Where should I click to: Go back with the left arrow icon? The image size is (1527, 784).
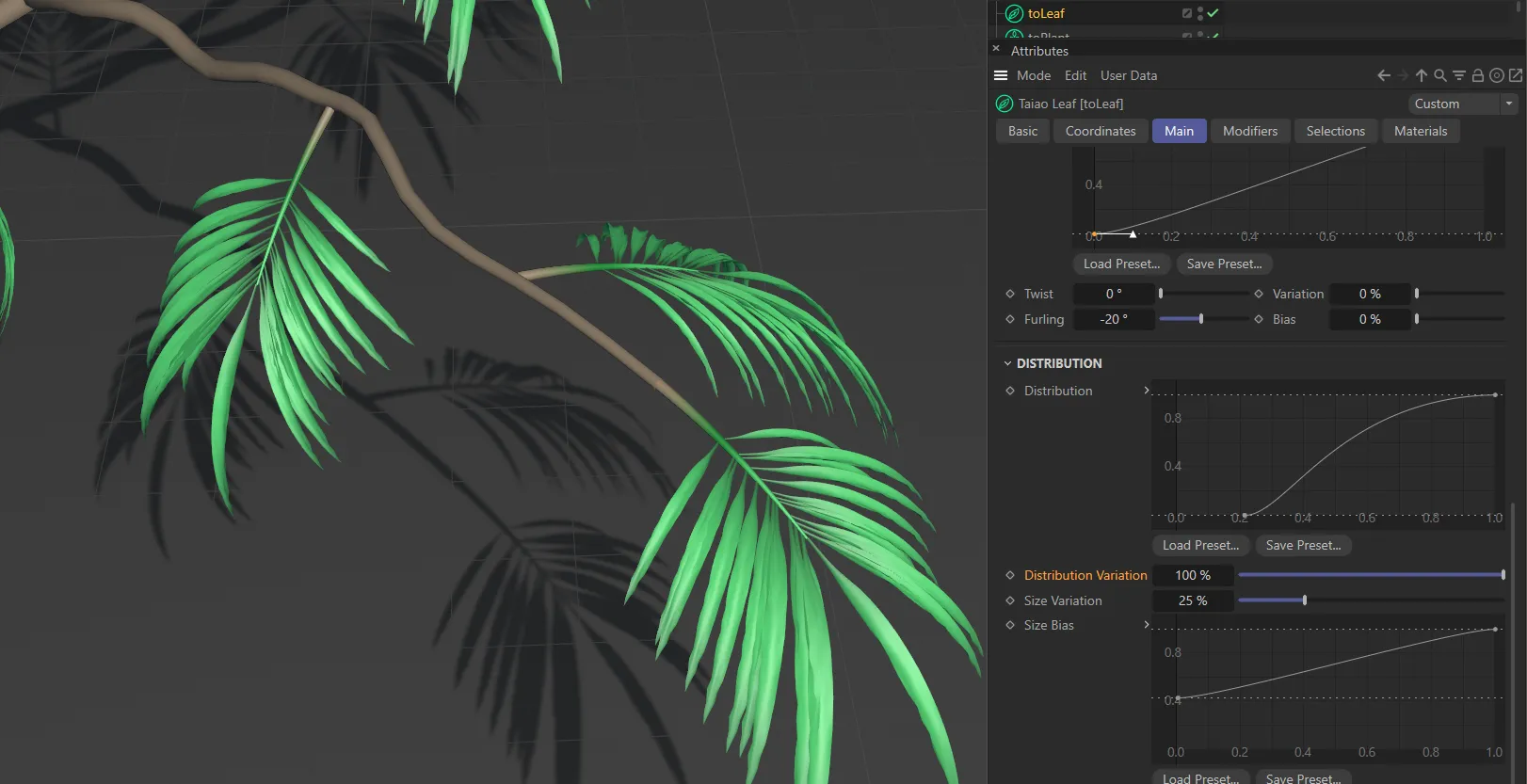tap(1384, 75)
